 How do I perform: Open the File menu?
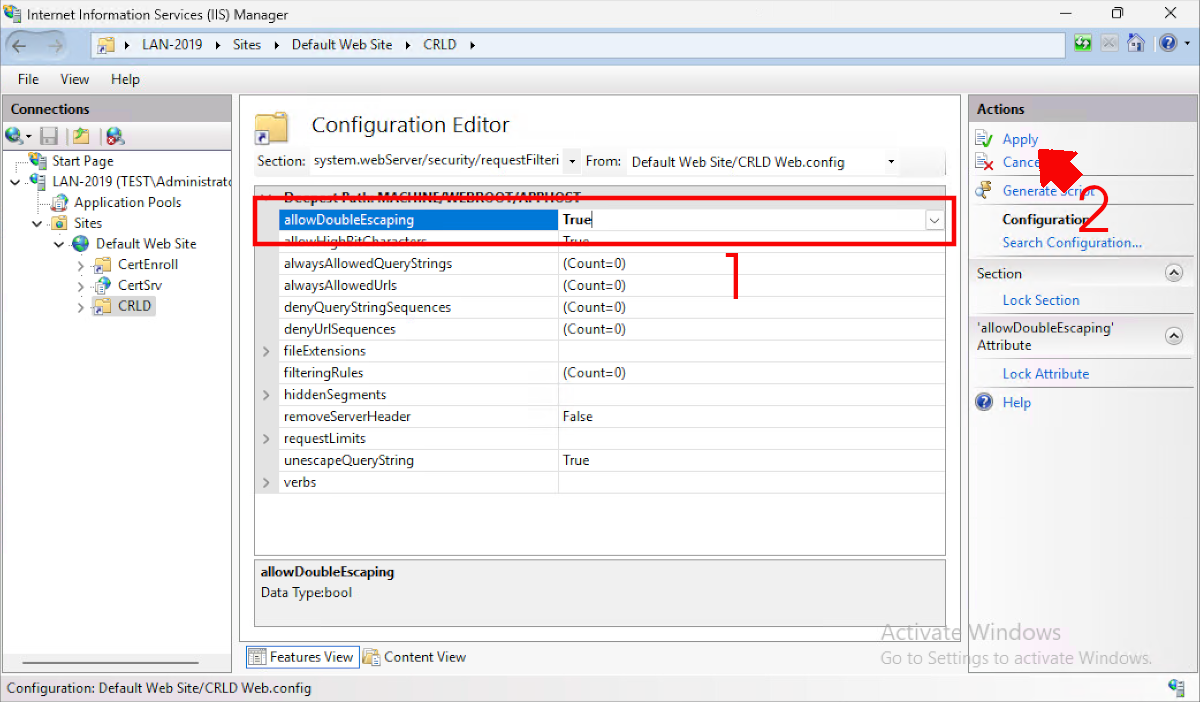[28, 79]
